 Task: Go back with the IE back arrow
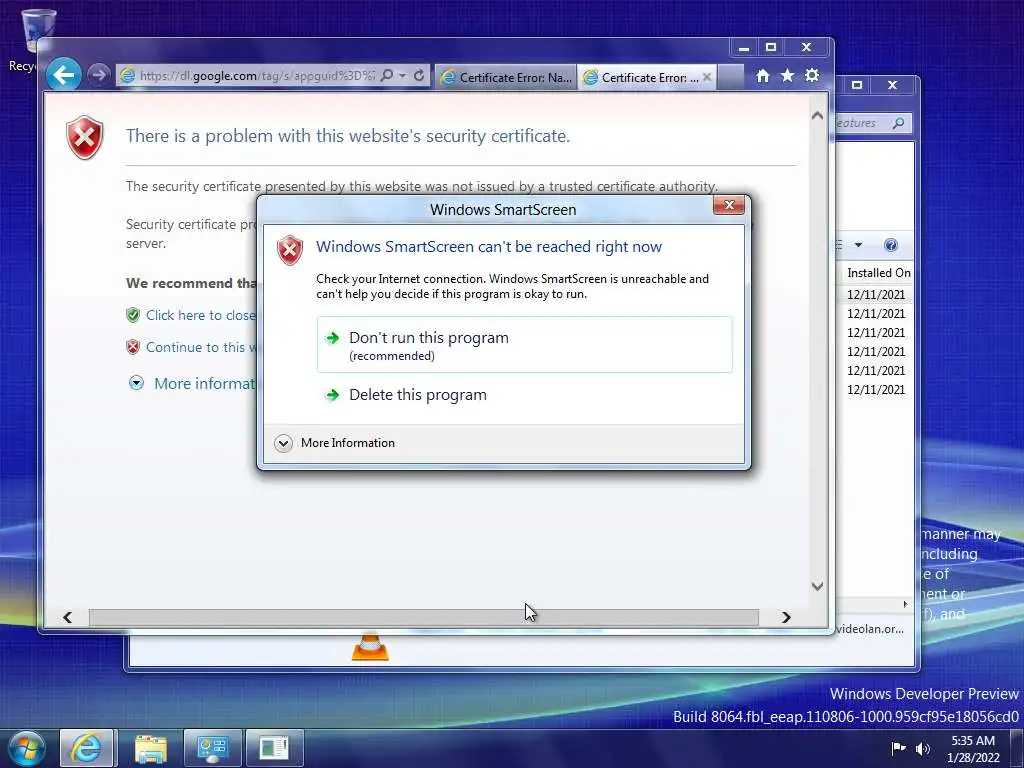(63, 75)
